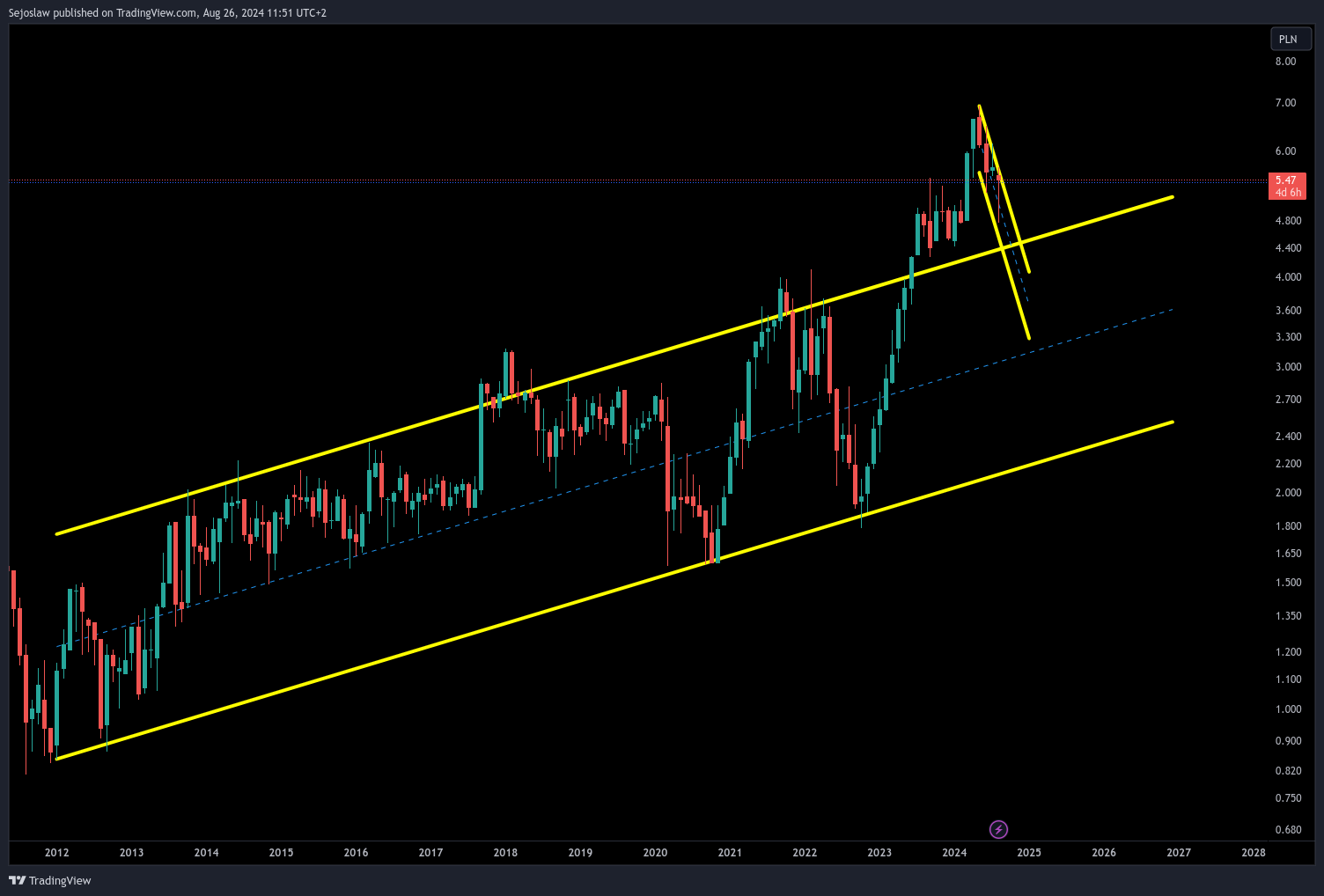Click the 1.350 price axis label

(1288, 616)
